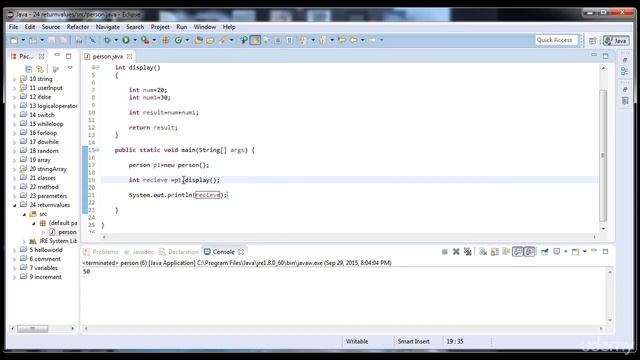The image size is (640, 360).
Task: Open the Navigate menu
Action: pos(108,27)
